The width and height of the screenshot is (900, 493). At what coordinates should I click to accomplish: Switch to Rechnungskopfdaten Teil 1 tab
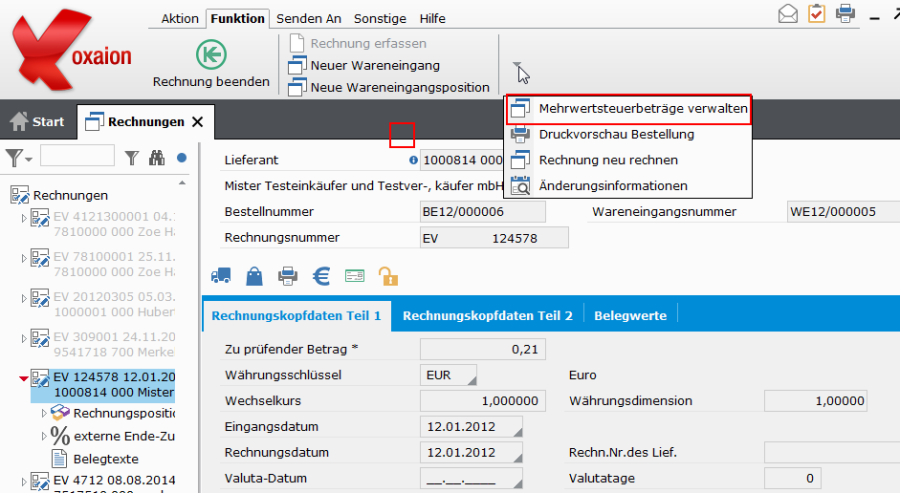pyautogui.click(x=296, y=316)
